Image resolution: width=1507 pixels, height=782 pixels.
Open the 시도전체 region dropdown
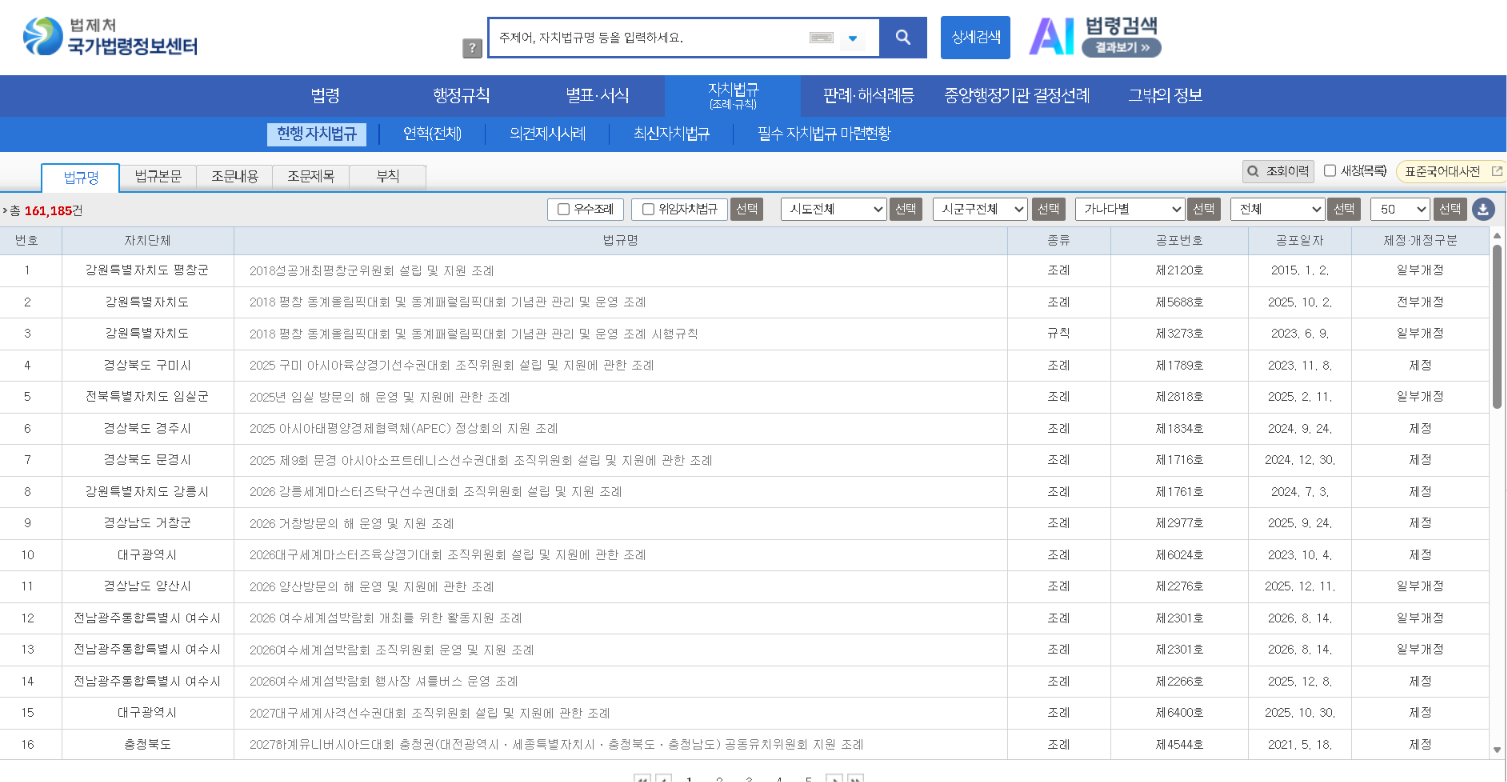833,209
